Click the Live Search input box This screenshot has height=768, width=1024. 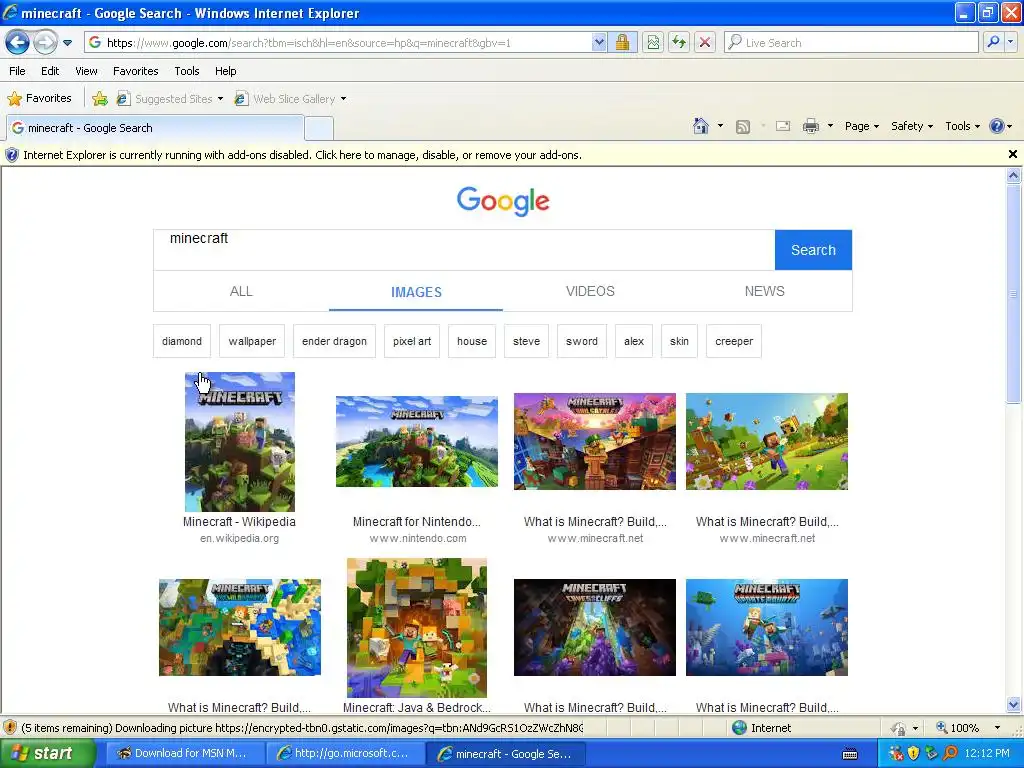click(850, 43)
